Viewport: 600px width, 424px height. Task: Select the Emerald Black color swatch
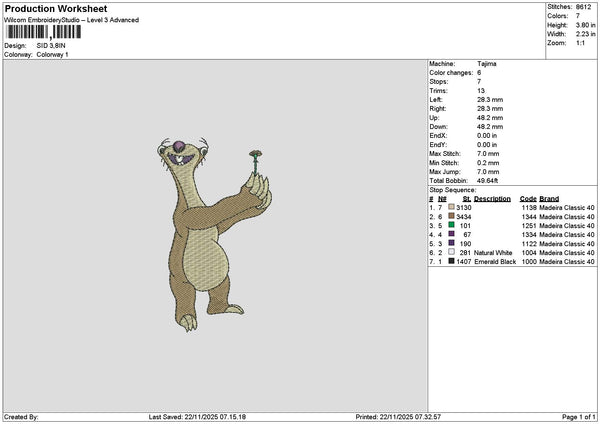tap(452, 261)
